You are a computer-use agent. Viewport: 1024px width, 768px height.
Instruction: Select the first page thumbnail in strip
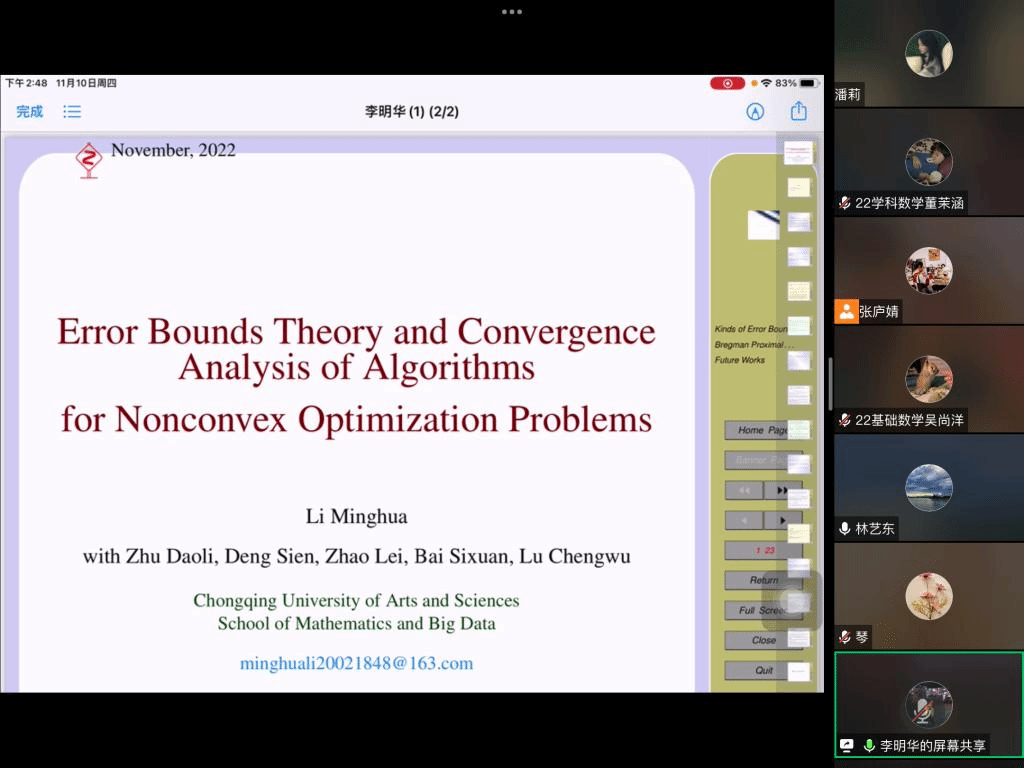coord(798,153)
